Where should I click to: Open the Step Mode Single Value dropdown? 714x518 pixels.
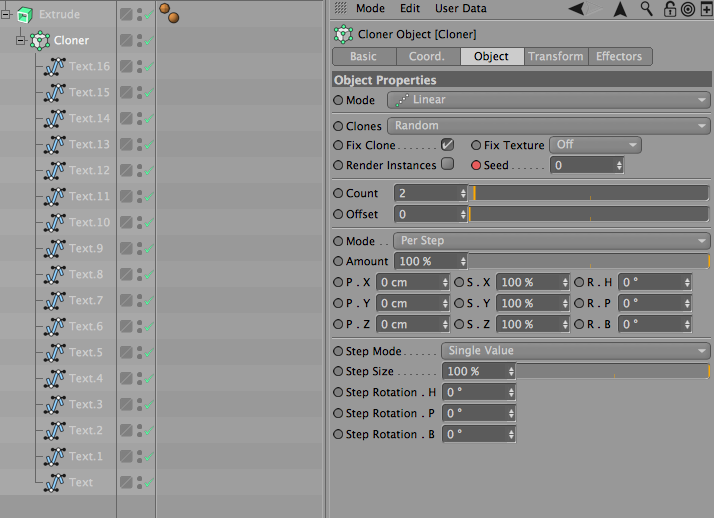pos(576,351)
